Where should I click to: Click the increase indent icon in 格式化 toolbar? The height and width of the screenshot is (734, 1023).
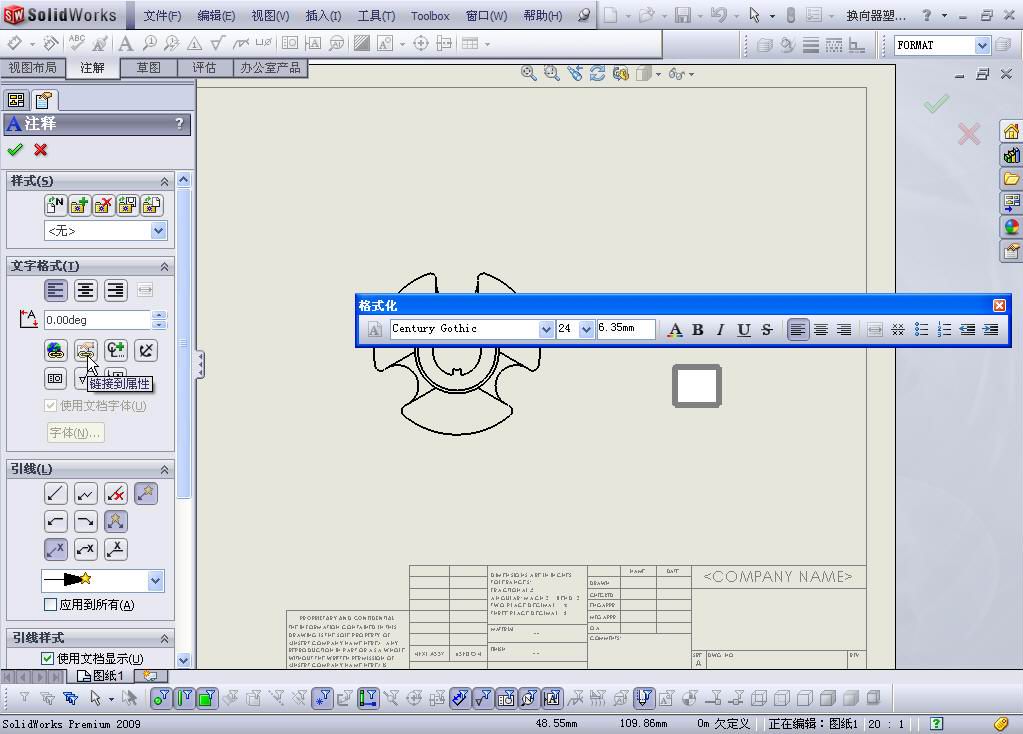click(990, 329)
